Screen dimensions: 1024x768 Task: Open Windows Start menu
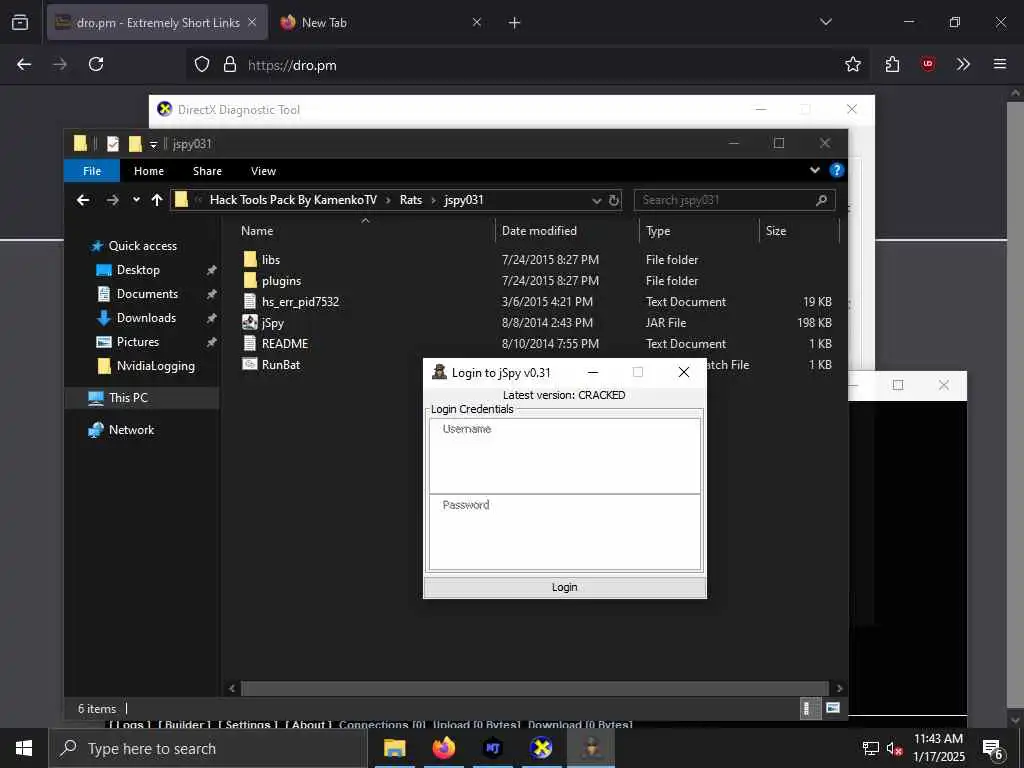coord(24,748)
